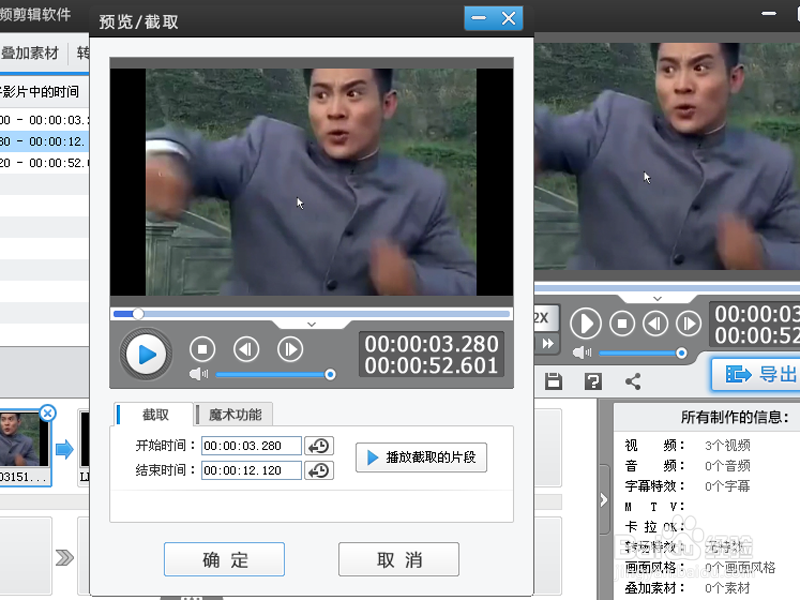The image size is (800, 600).
Task: Click the preview dialog seek bar handle
Action: click(x=138, y=314)
